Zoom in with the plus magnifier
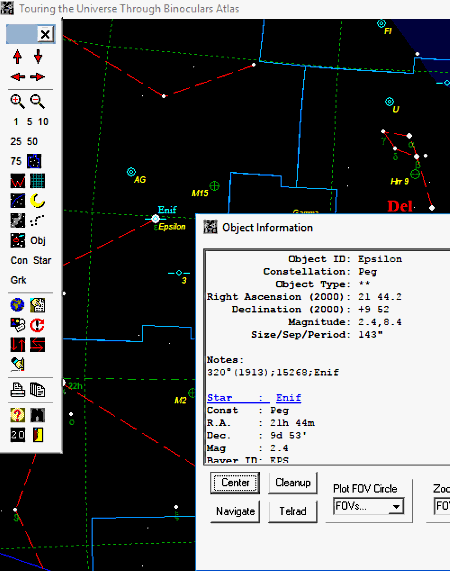The height and width of the screenshot is (571, 450). coord(17,102)
